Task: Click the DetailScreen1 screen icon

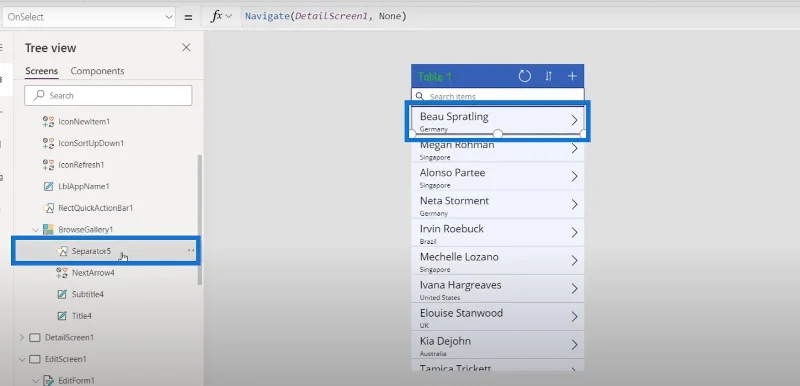Action: pyautogui.click(x=35, y=338)
